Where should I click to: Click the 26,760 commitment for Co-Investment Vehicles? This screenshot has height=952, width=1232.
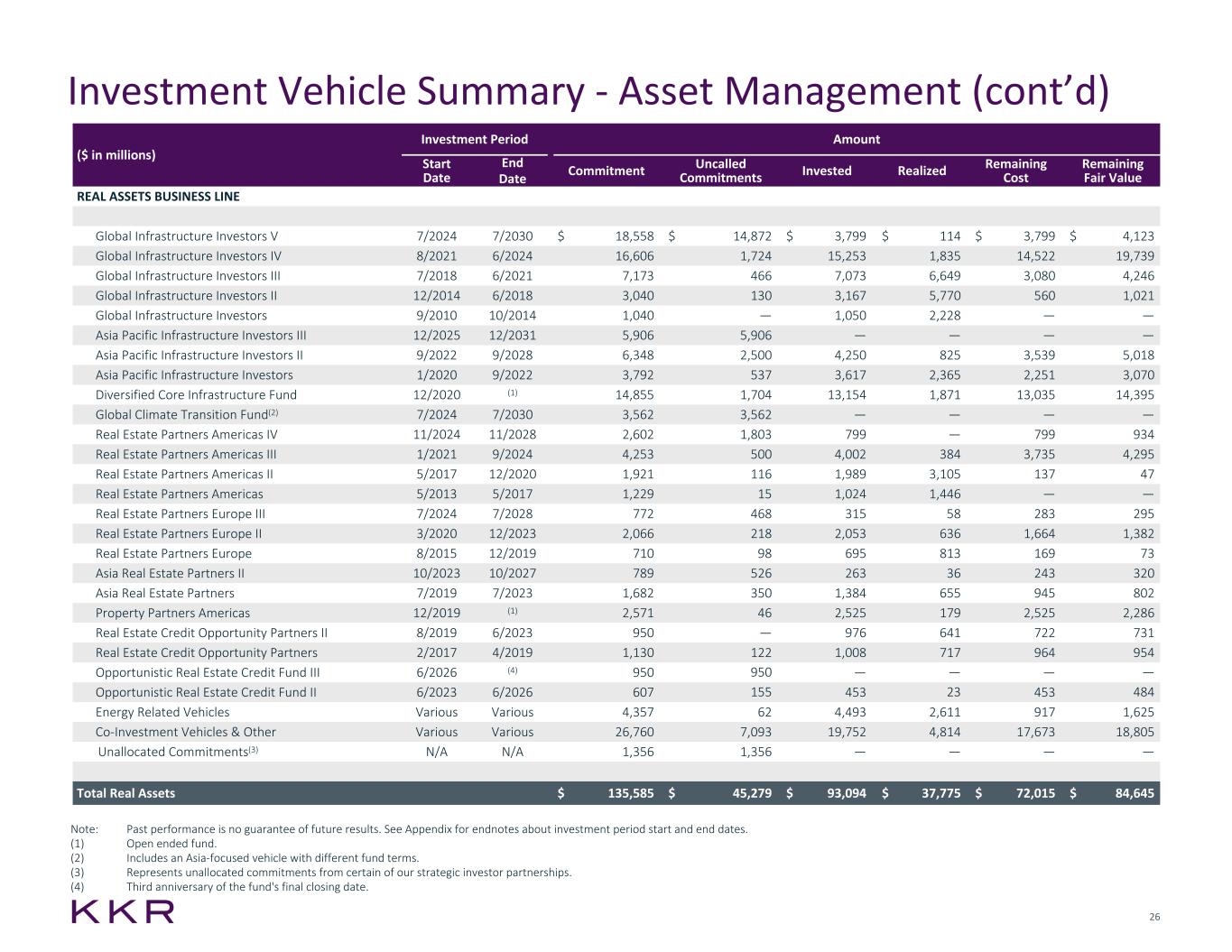(635, 733)
